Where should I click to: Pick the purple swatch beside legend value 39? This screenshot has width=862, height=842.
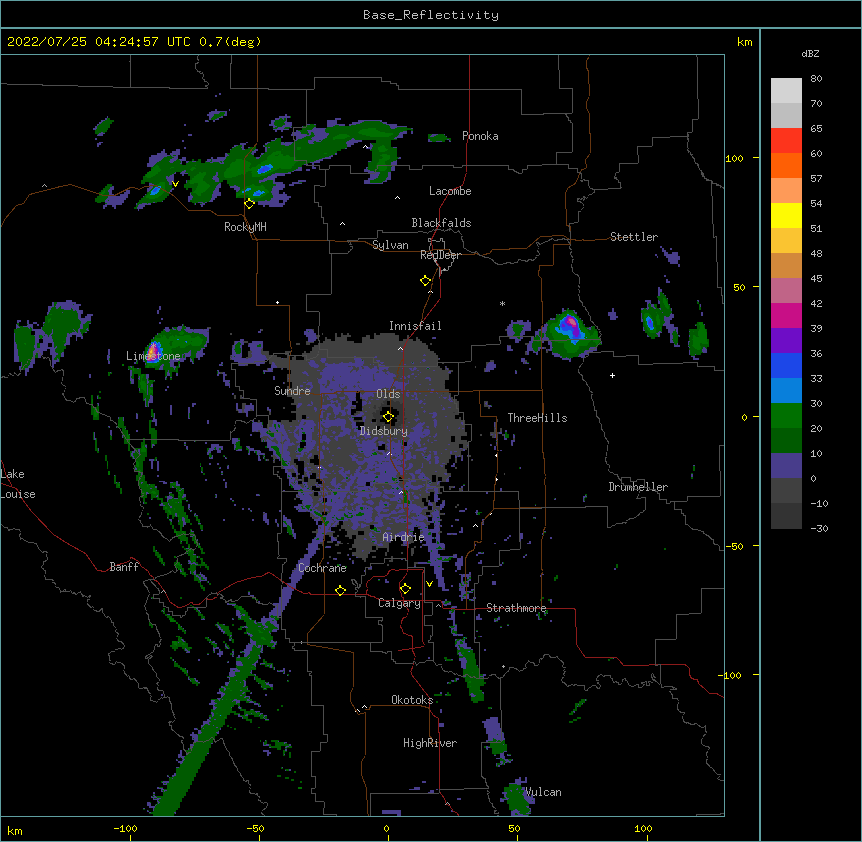tap(786, 340)
